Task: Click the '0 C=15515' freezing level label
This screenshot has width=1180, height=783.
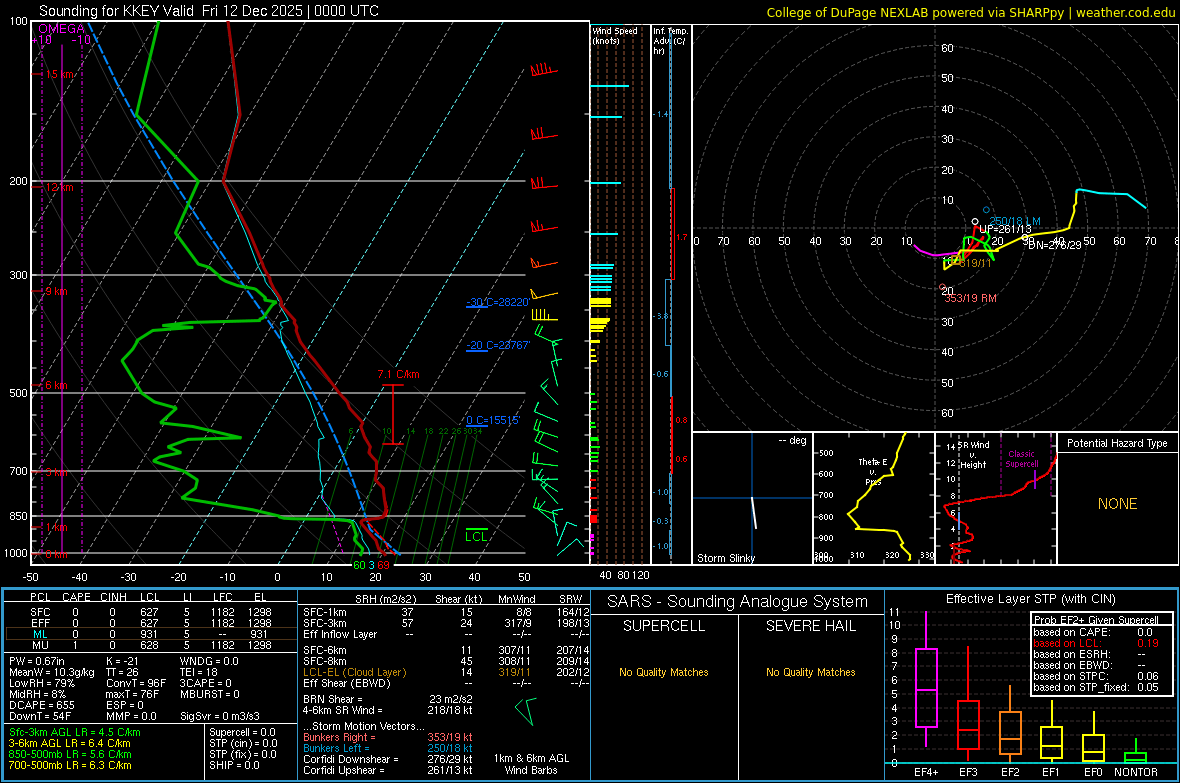Action: point(493,420)
